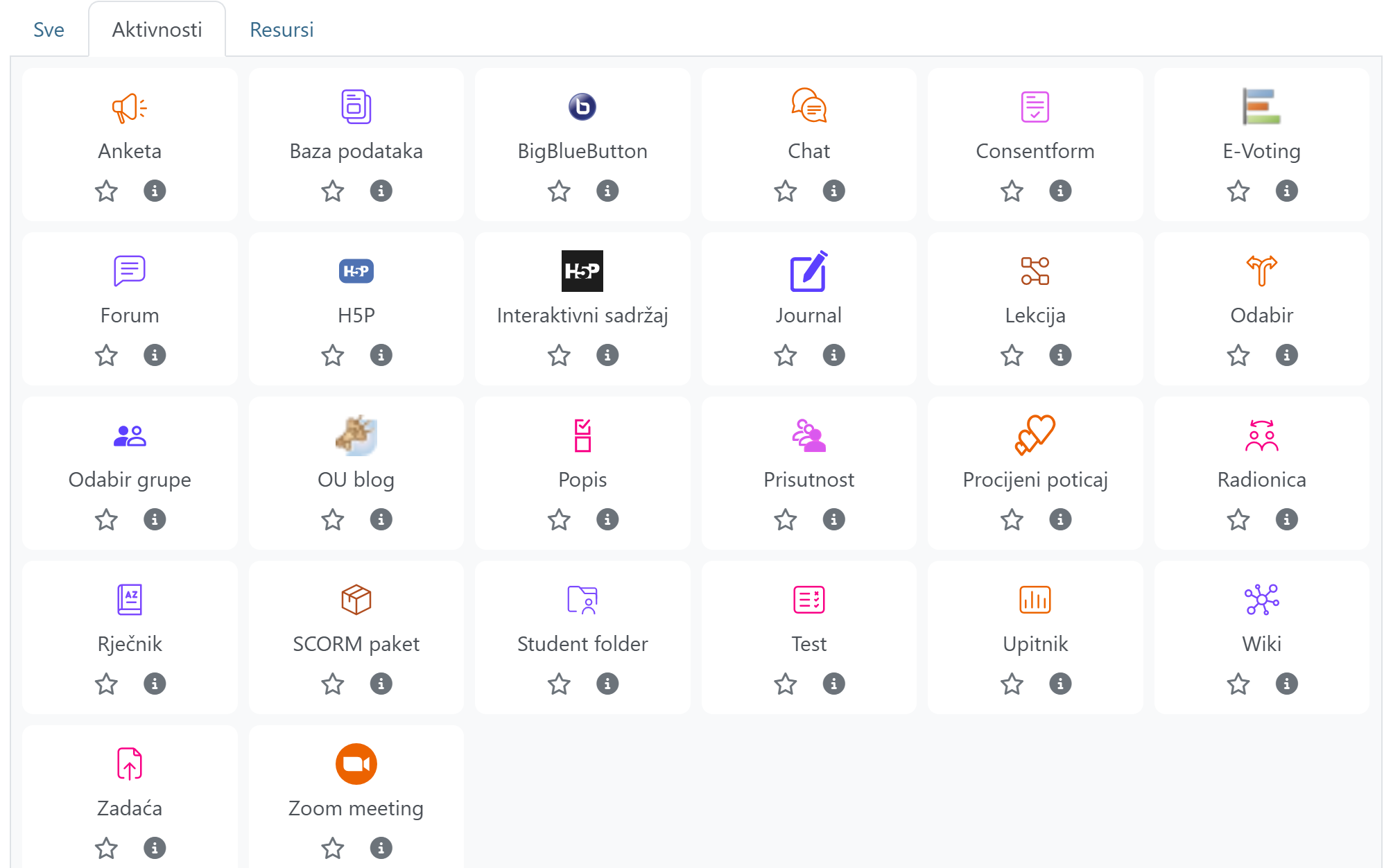
Task: Choose the Zoom meeting camera icon
Action: [356, 764]
